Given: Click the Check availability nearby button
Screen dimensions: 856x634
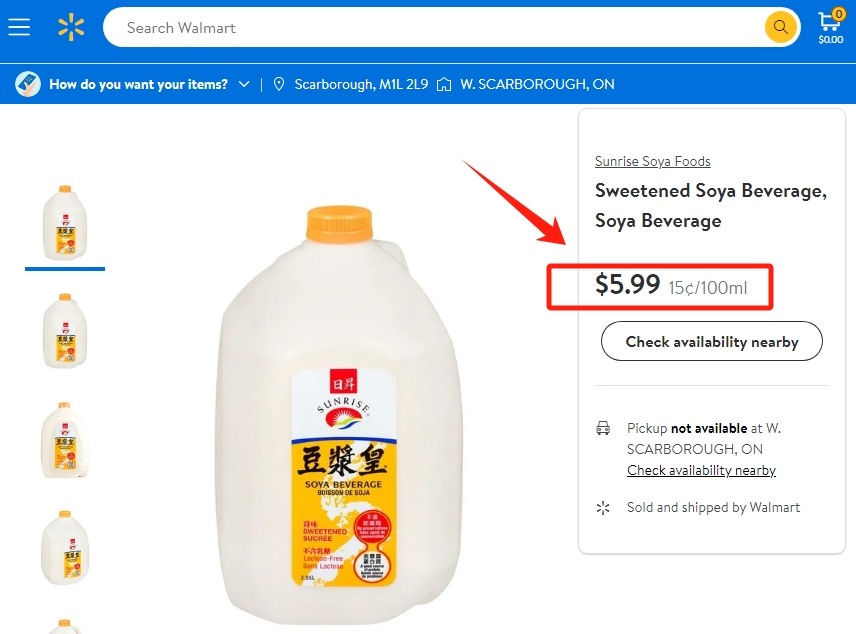Looking at the screenshot, I should click(x=711, y=341).
